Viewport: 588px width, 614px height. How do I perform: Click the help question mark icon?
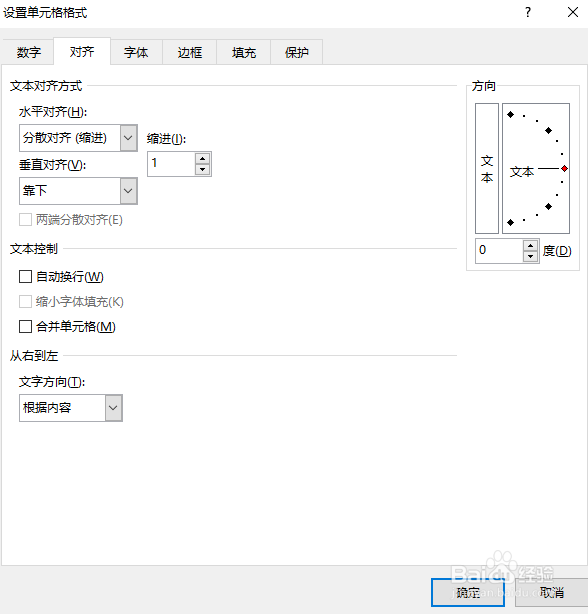tap(528, 13)
